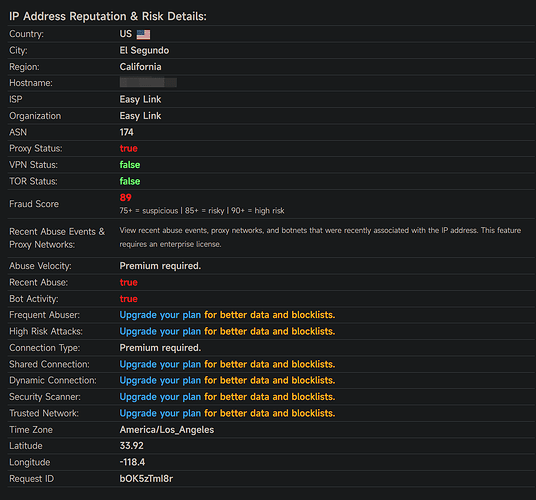The image size is (536, 500).
Task: Open Upgrade your plan link for Frequent Abuser
Action: pos(160,315)
